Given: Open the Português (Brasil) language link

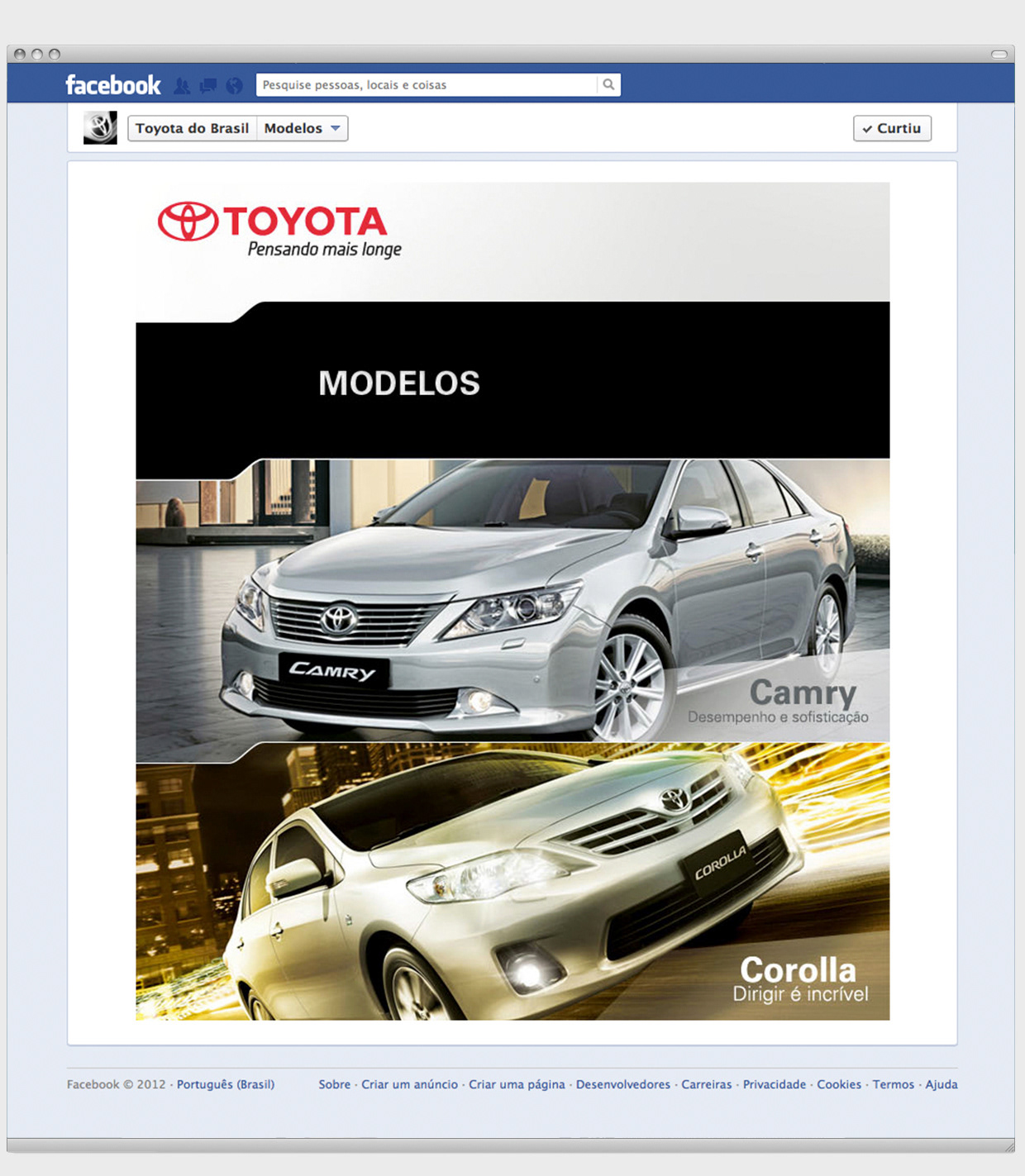Looking at the screenshot, I should click(x=226, y=1084).
